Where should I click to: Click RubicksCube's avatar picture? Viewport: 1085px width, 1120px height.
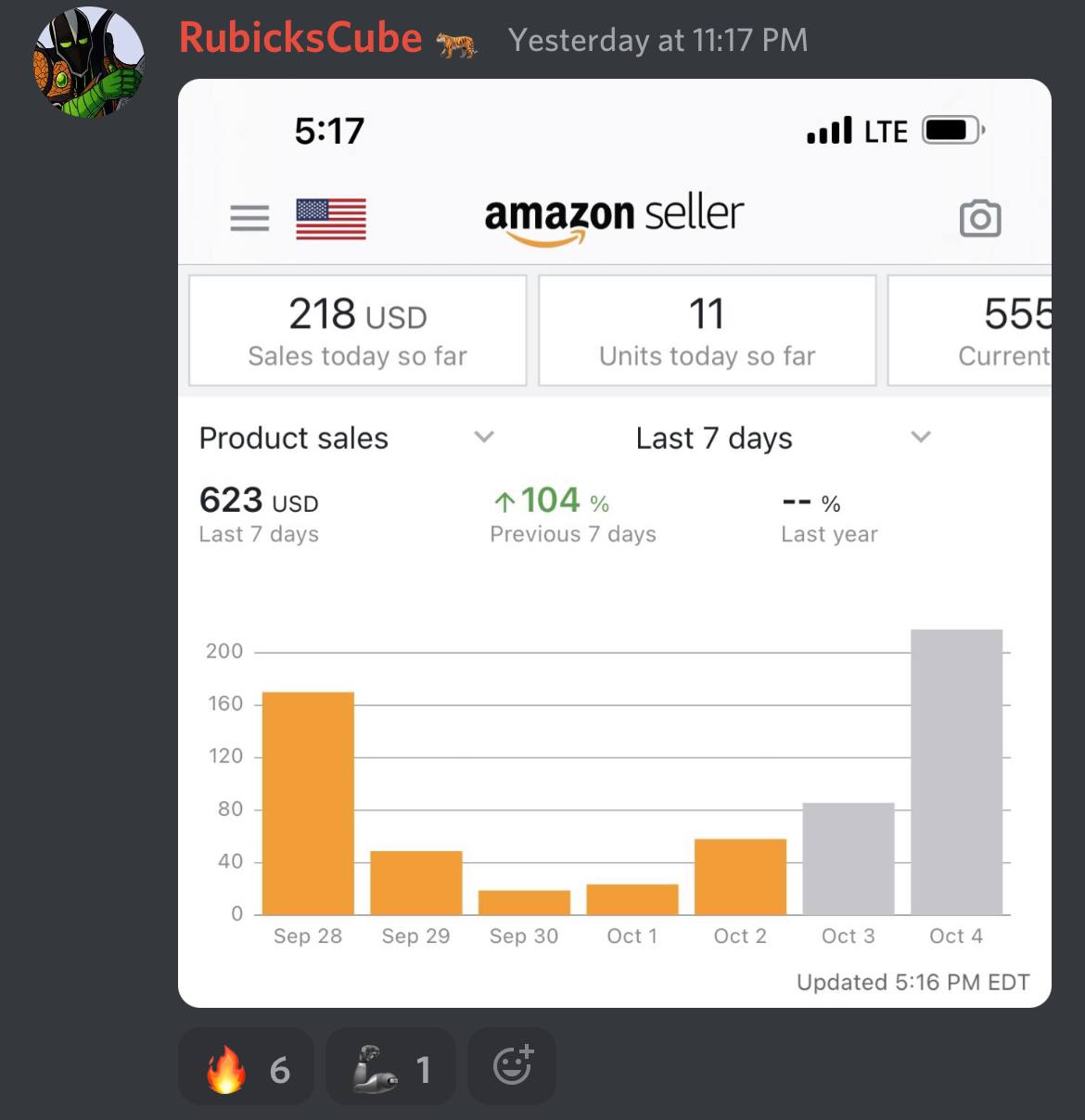tap(89, 62)
